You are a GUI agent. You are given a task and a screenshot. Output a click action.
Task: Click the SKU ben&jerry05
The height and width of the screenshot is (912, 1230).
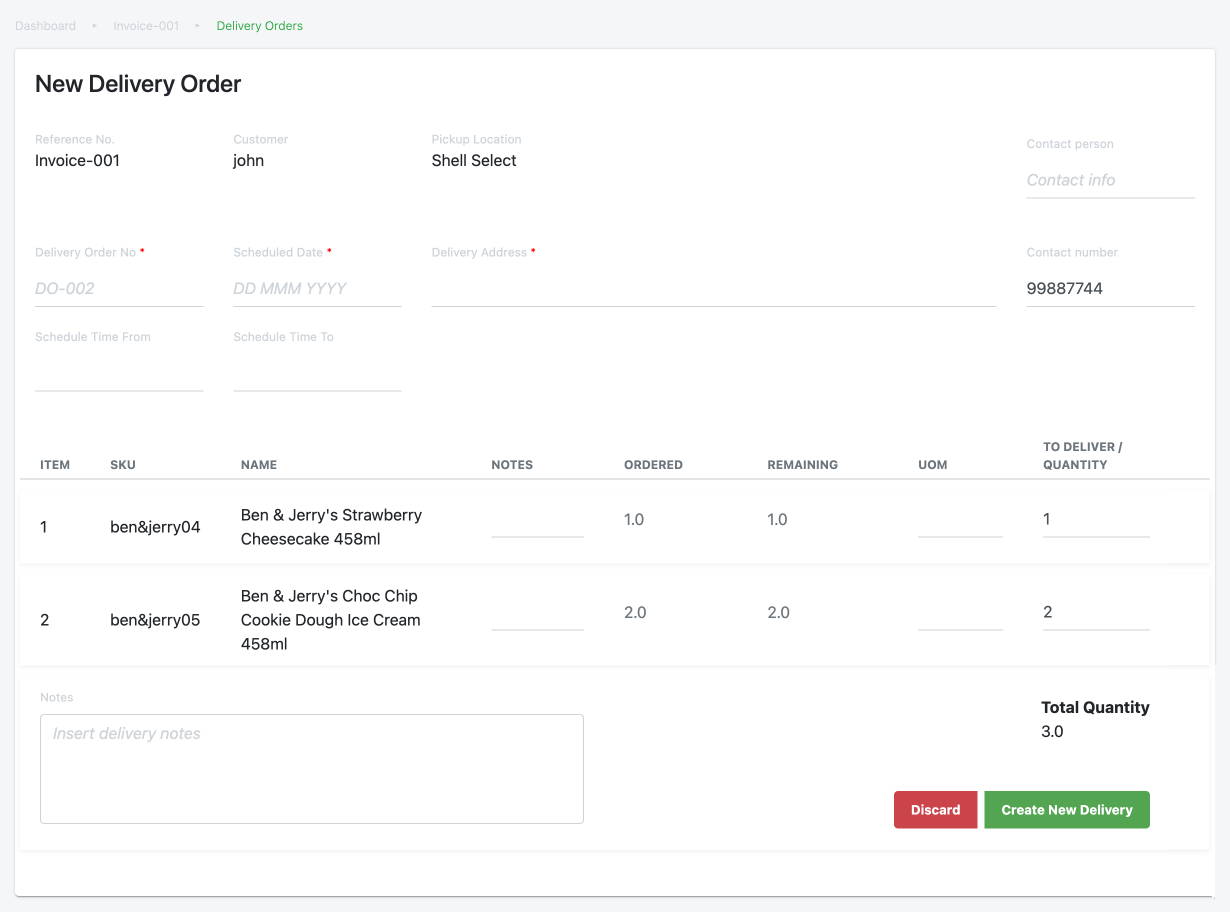click(155, 620)
